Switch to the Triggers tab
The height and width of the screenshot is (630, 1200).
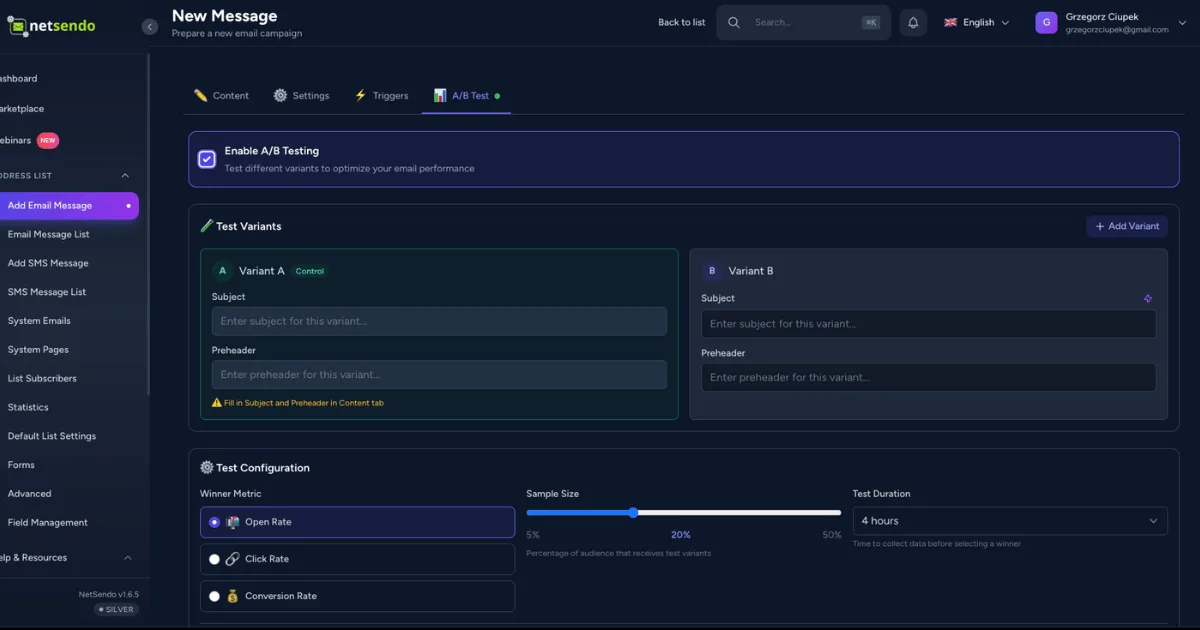(x=381, y=95)
